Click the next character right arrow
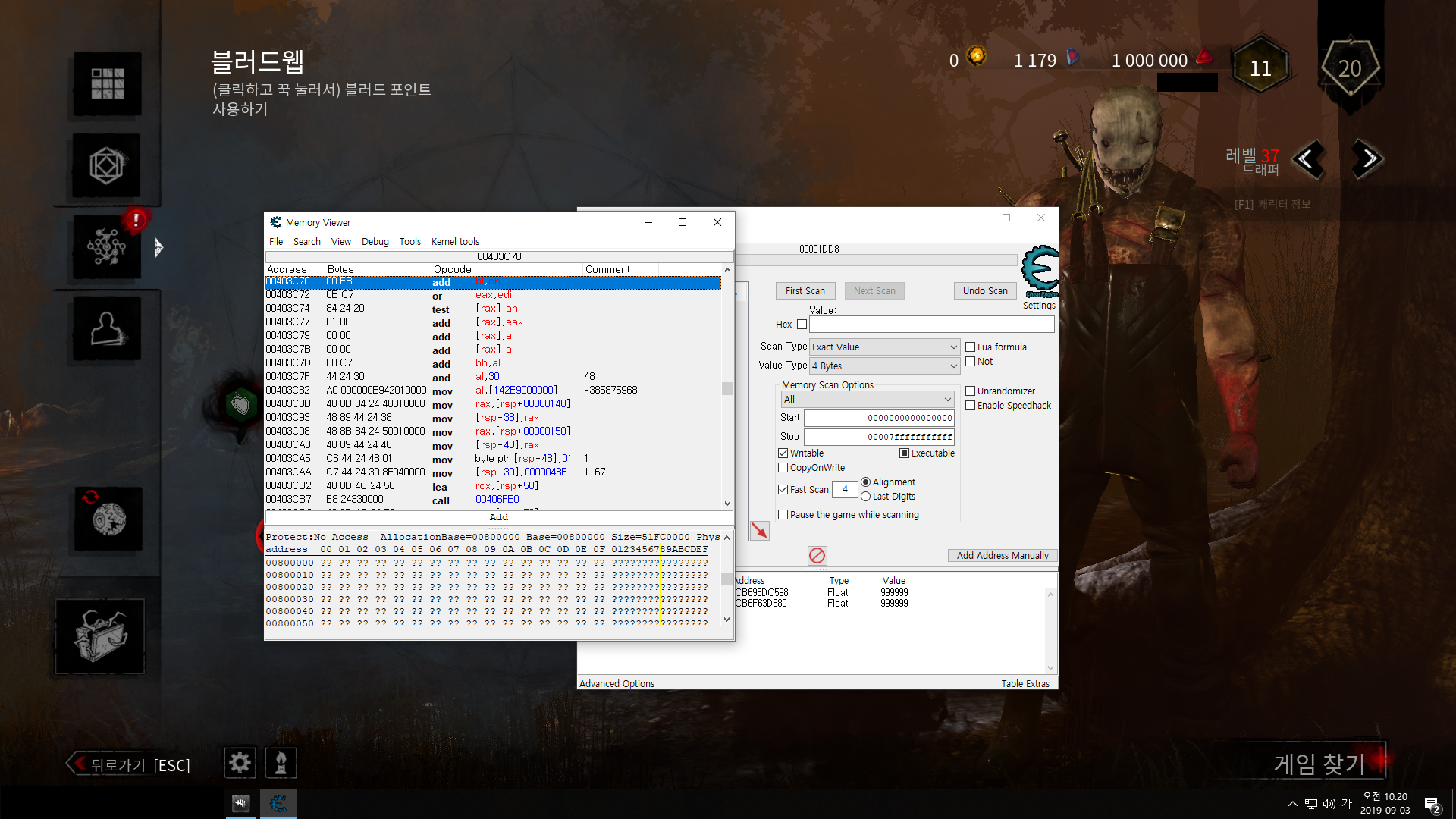Viewport: 1456px width, 819px height. (1368, 158)
